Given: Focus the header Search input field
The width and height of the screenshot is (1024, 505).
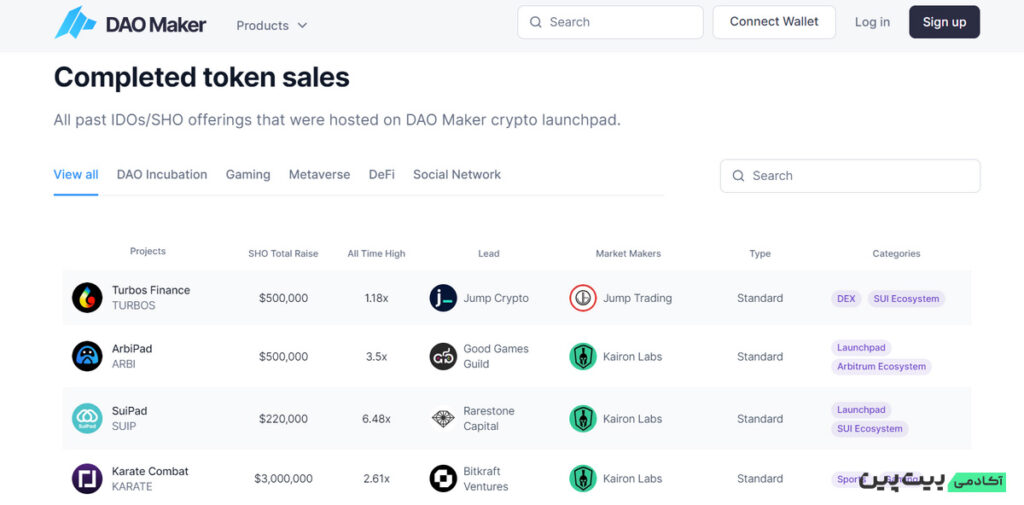Looking at the screenshot, I should pos(610,22).
